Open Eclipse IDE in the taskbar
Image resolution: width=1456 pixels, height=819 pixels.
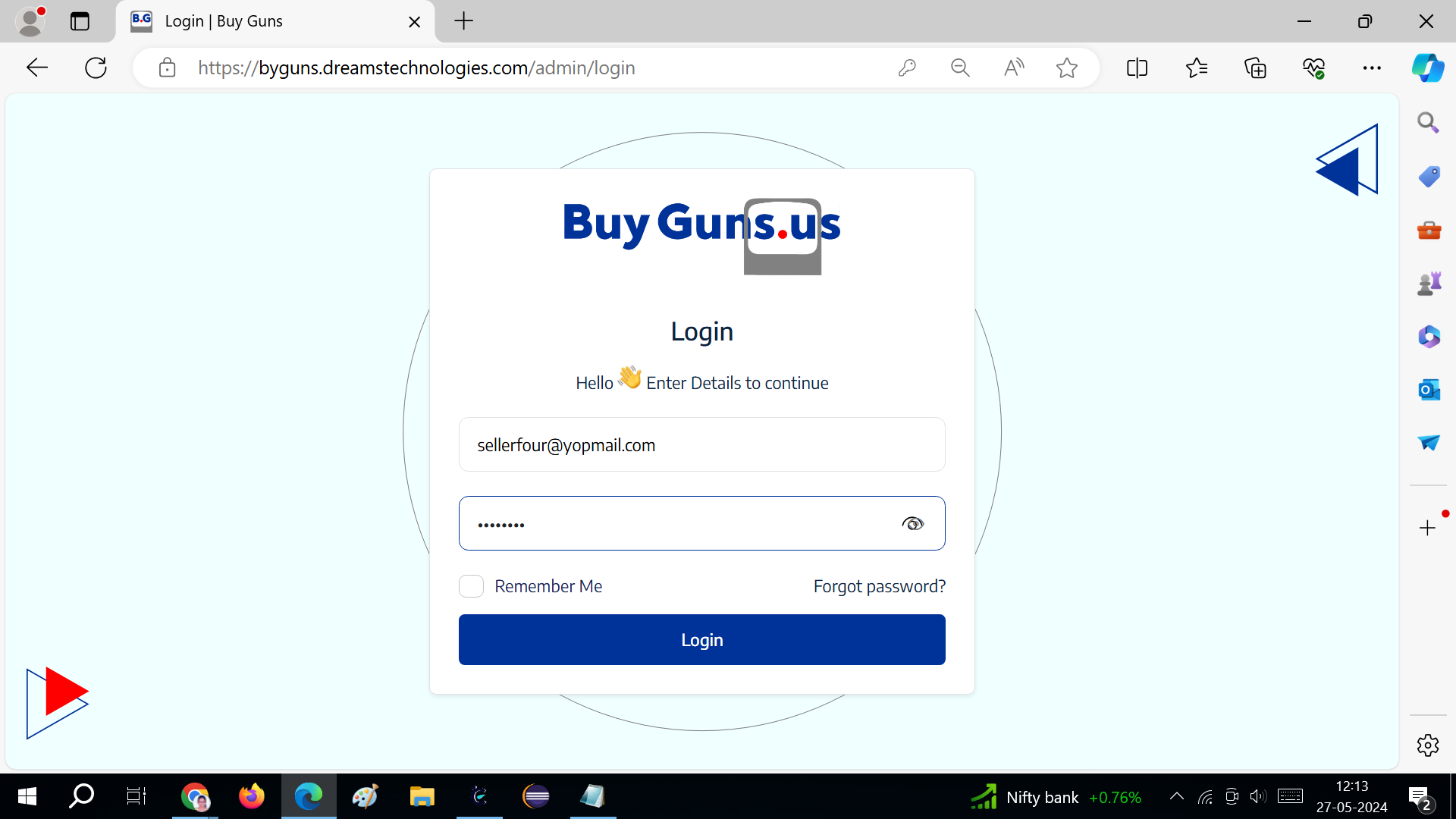[x=536, y=796]
